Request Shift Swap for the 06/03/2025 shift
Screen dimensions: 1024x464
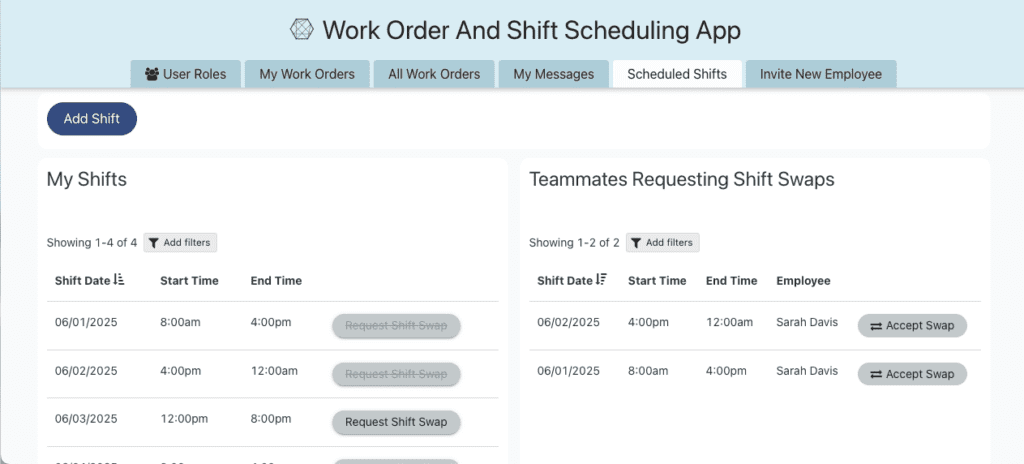tap(396, 422)
